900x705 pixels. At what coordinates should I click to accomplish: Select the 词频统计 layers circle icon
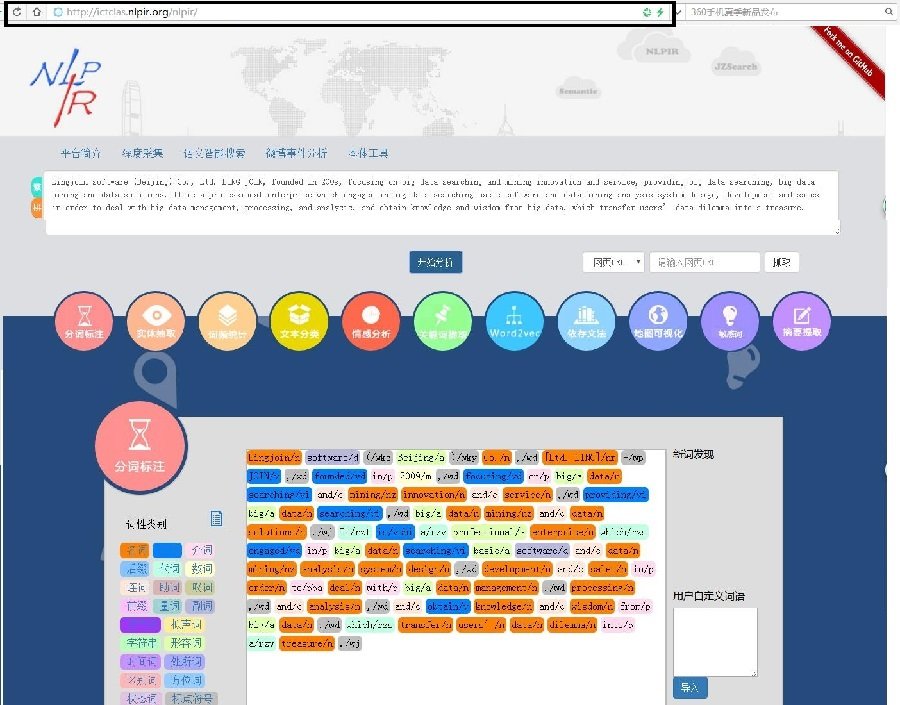[x=227, y=321]
